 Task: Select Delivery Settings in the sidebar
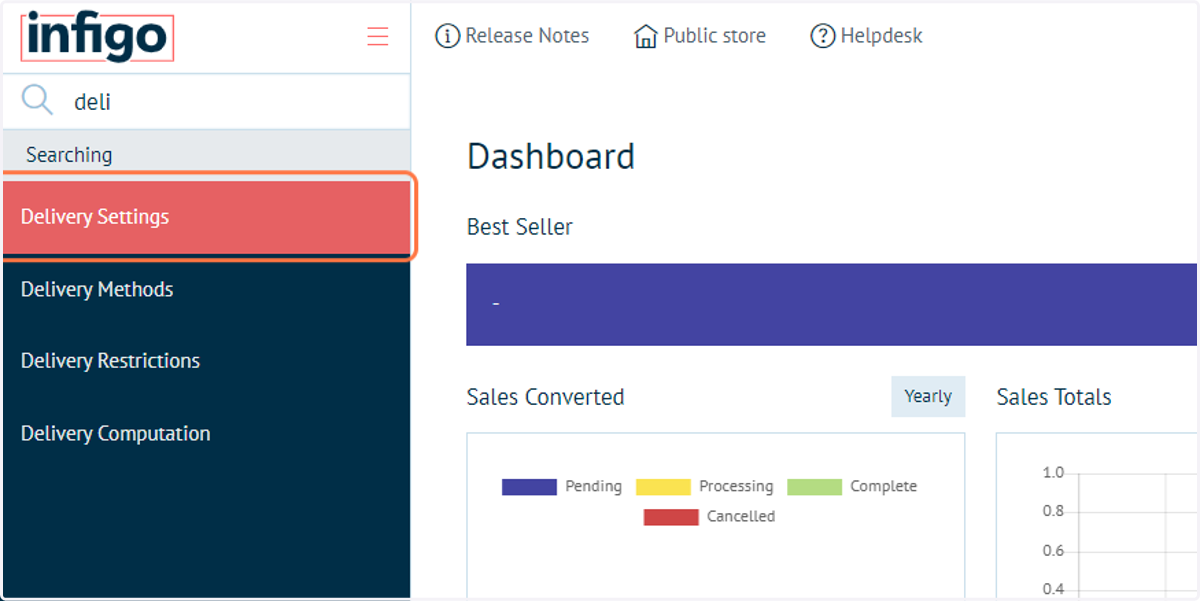click(207, 217)
